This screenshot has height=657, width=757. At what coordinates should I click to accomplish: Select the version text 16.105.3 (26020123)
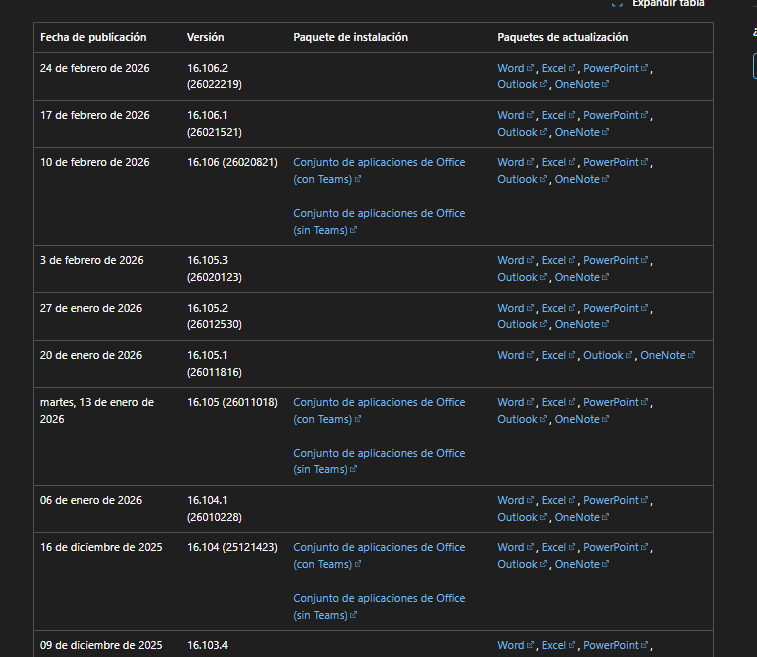click(x=214, y=268)
